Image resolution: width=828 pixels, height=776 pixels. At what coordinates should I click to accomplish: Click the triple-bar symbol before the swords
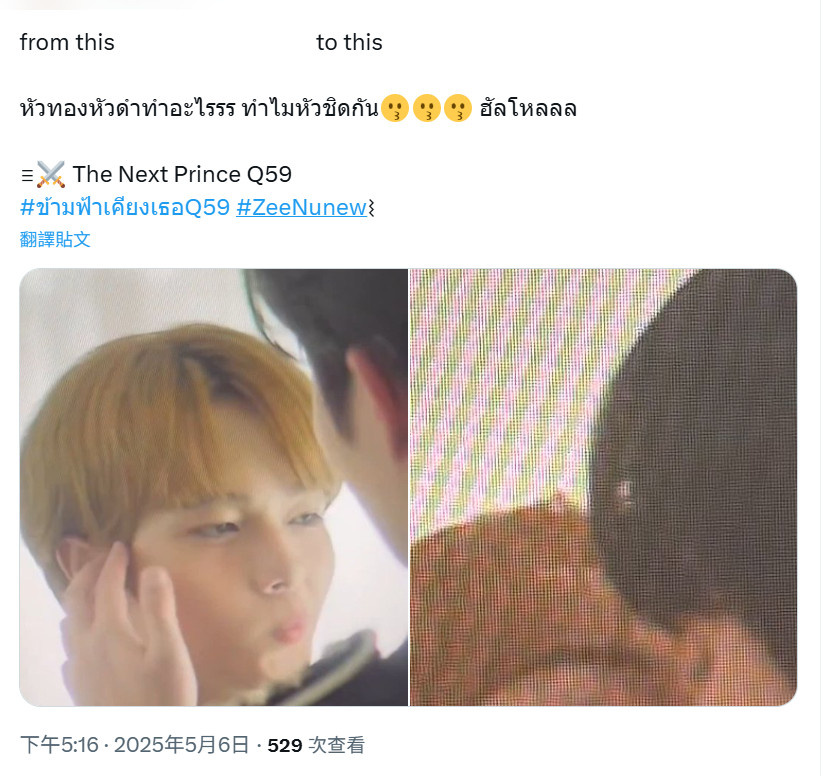pyautogui.click(x=27, y=175)
